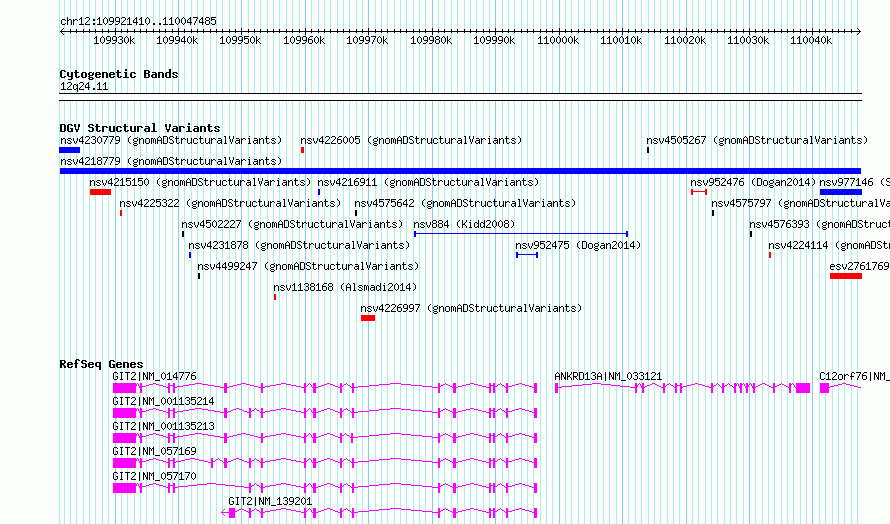The width and height of the screenshot is (890, 524).
Task: Open the nsv4575642 variant label
Action: (x=465, y=203)
